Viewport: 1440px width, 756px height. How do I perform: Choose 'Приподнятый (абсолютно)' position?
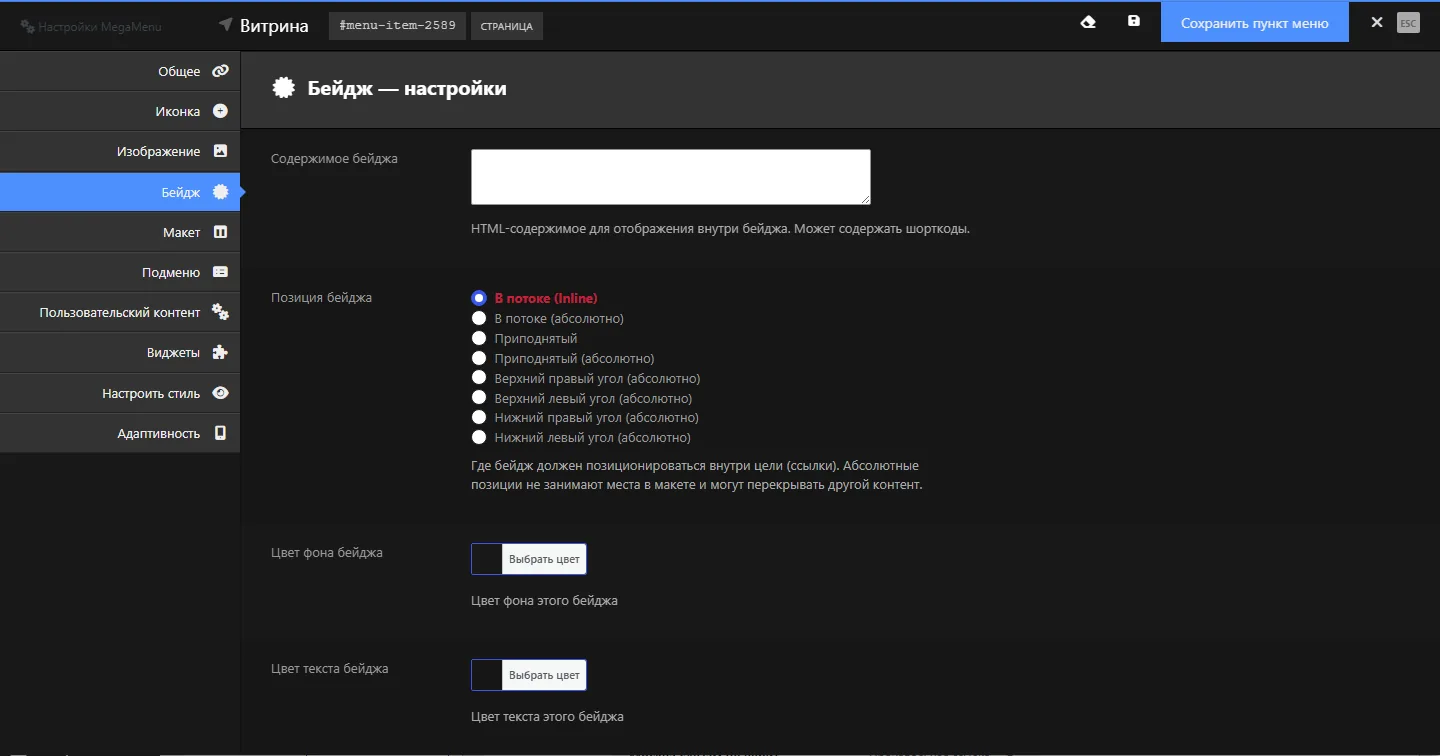point(479,358)
